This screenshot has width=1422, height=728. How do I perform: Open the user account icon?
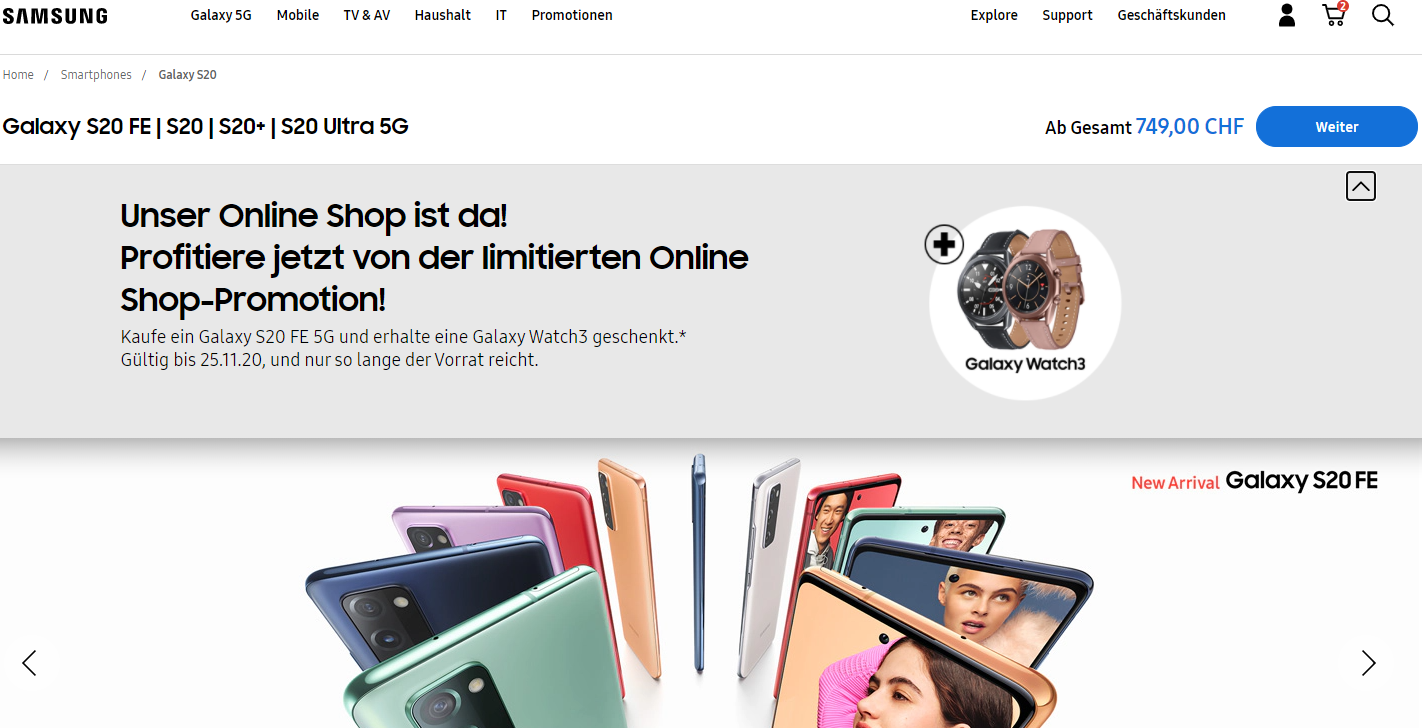[1287, 15]
